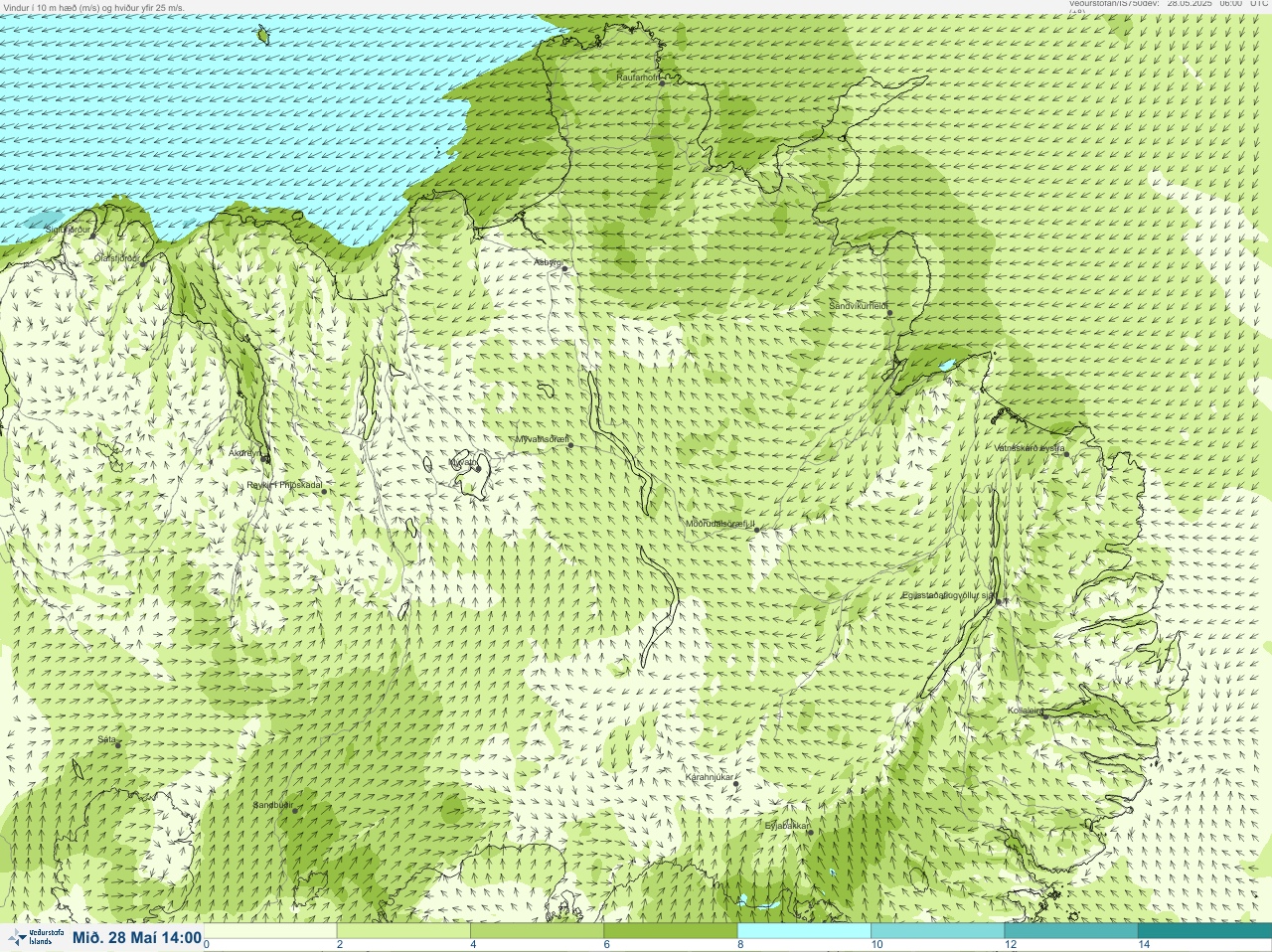Image resolution: width=1272 pixels, height=952 pixels.
Task: Click the Raufarhöfn station marker
Action: pyautogui.click(x=663, y=82)
